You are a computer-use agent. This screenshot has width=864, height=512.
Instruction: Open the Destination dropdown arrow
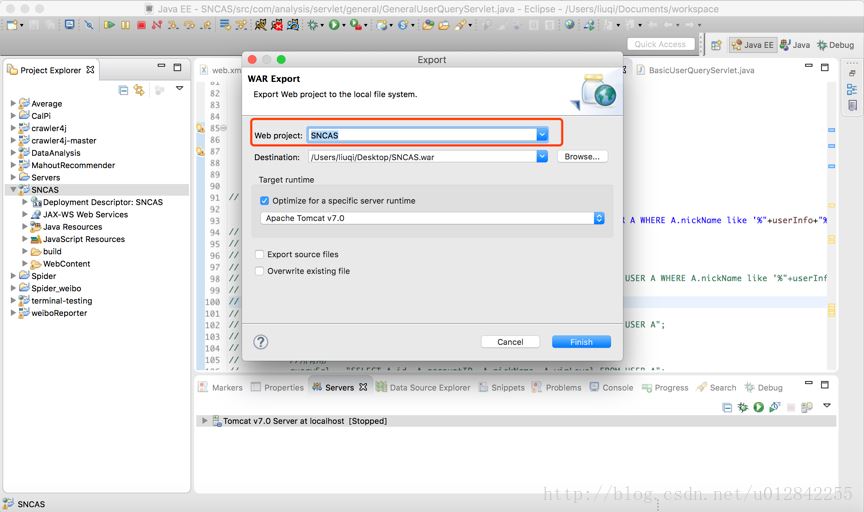click(542, 157)
